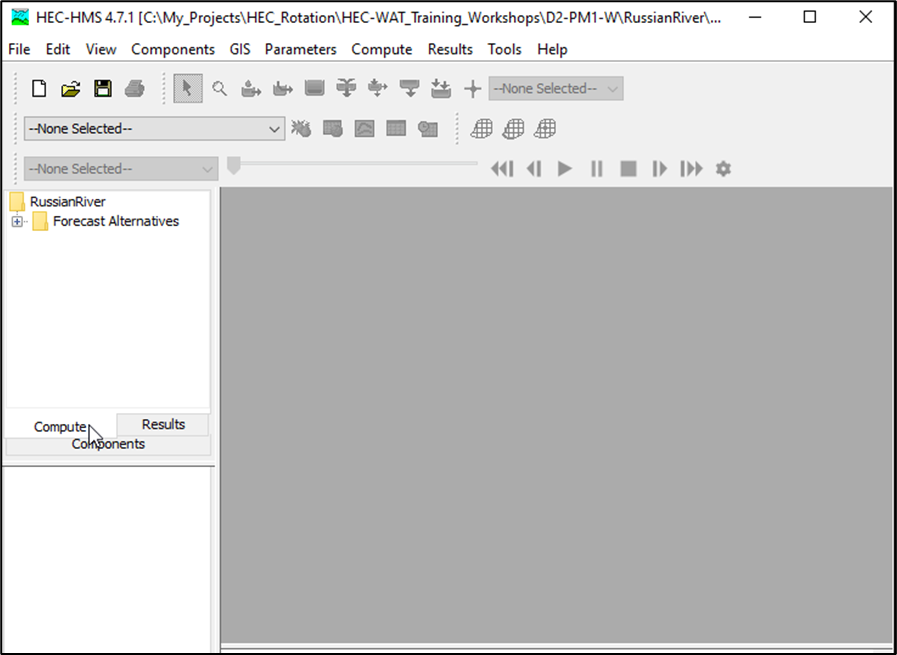Screen dimensions: 897x655
Task: Activate the magnifying glass zoom tool
Action: pos(219,89)
